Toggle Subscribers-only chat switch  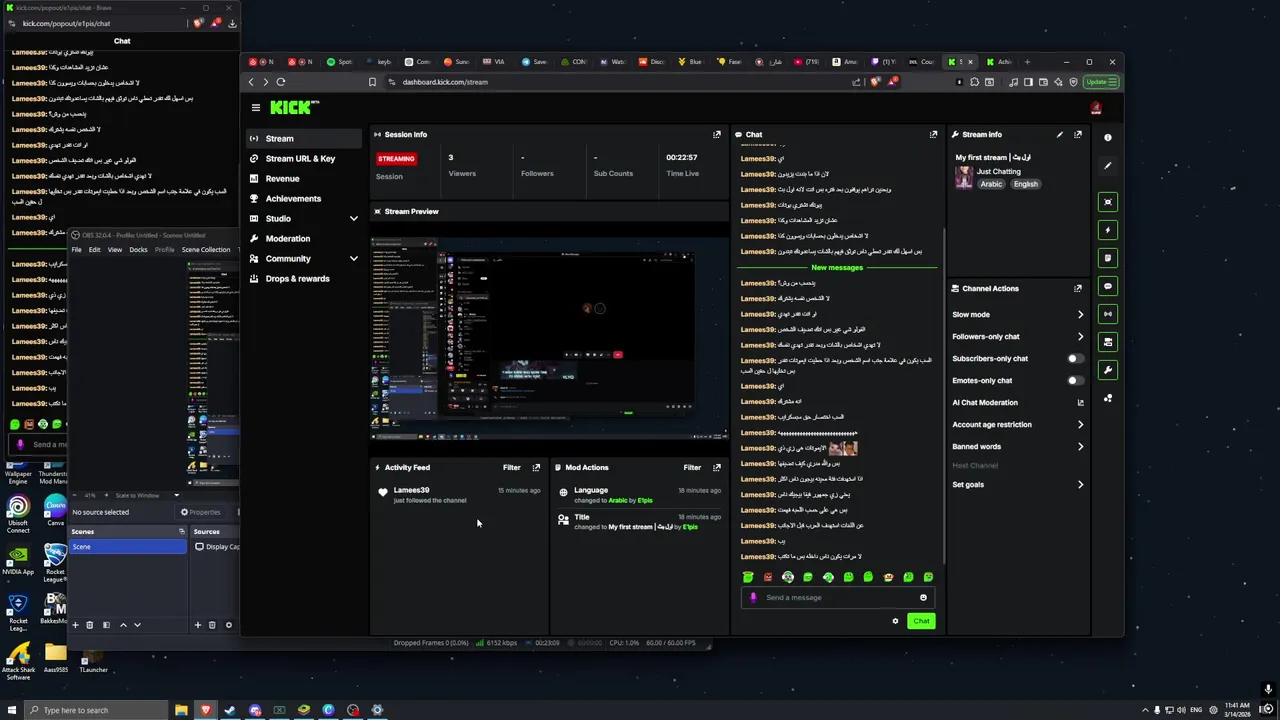click(1074, 358)
